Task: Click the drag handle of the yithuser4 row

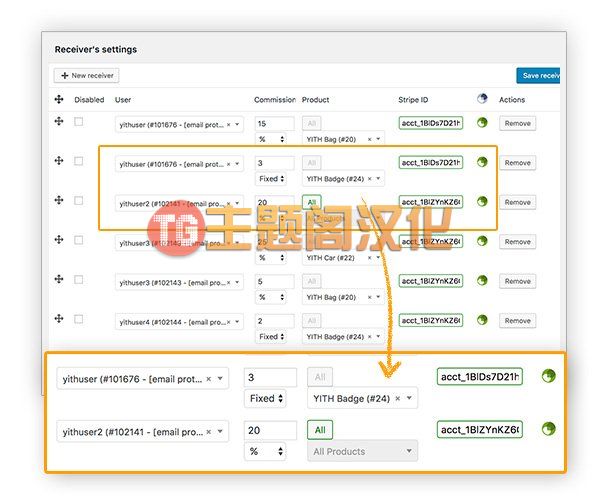Action: tap(59, 318)
